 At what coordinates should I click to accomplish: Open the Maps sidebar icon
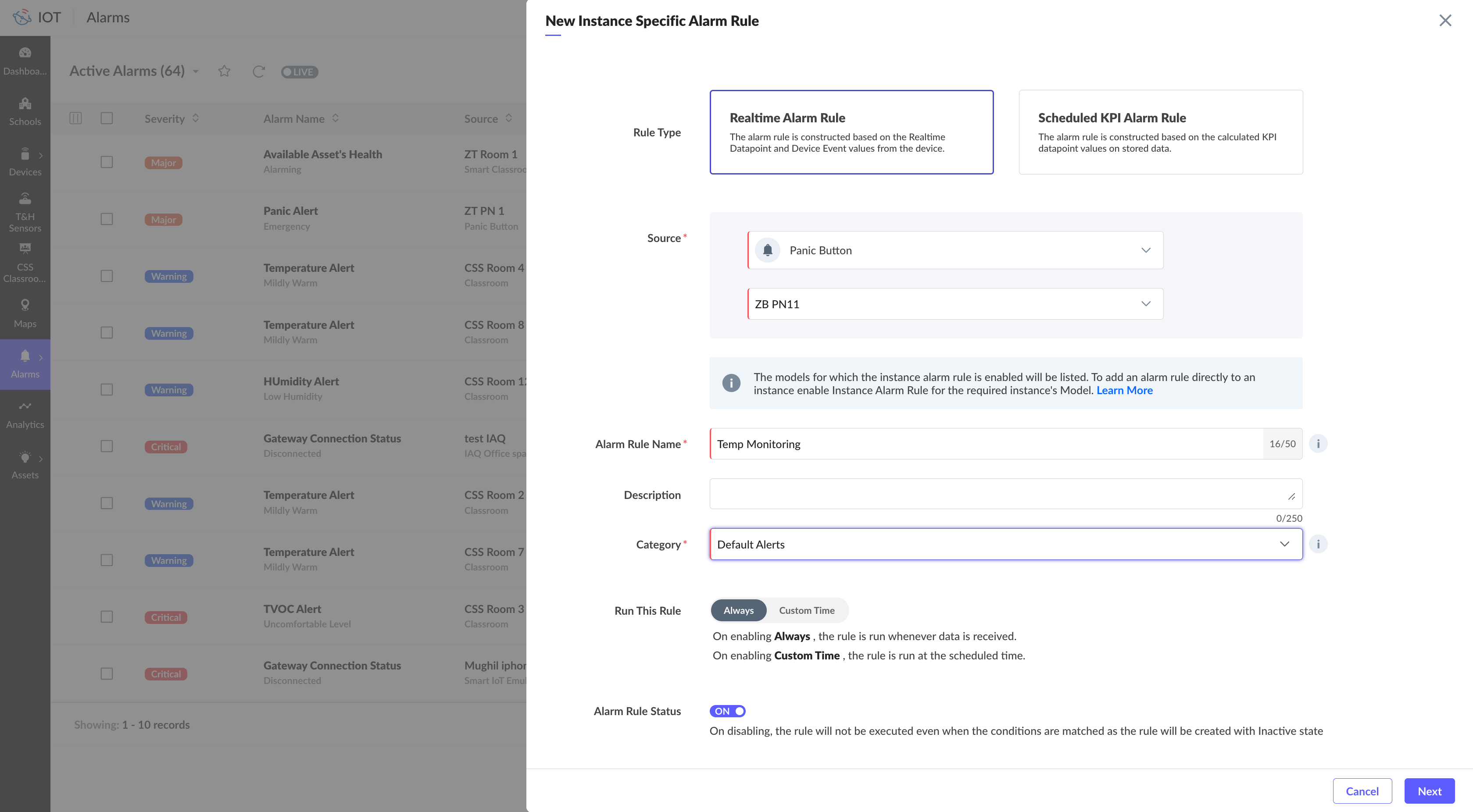point(25,313)
